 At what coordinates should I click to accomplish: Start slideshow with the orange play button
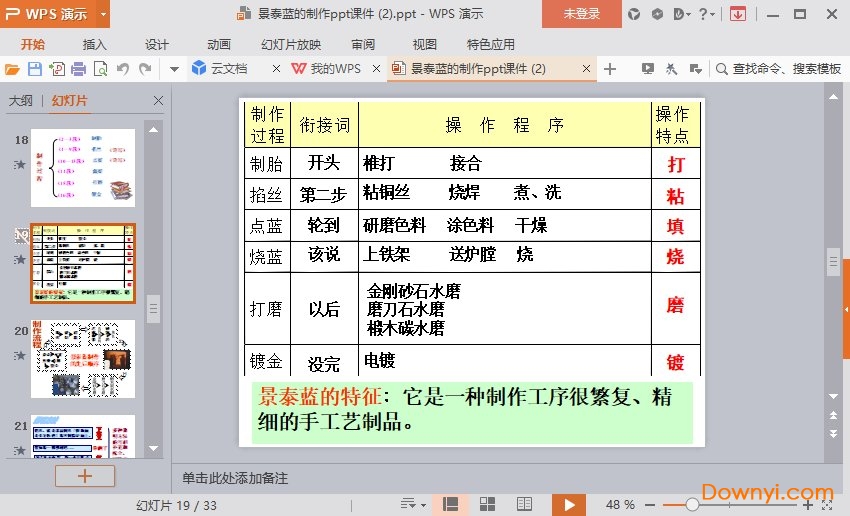click(569, 505)
